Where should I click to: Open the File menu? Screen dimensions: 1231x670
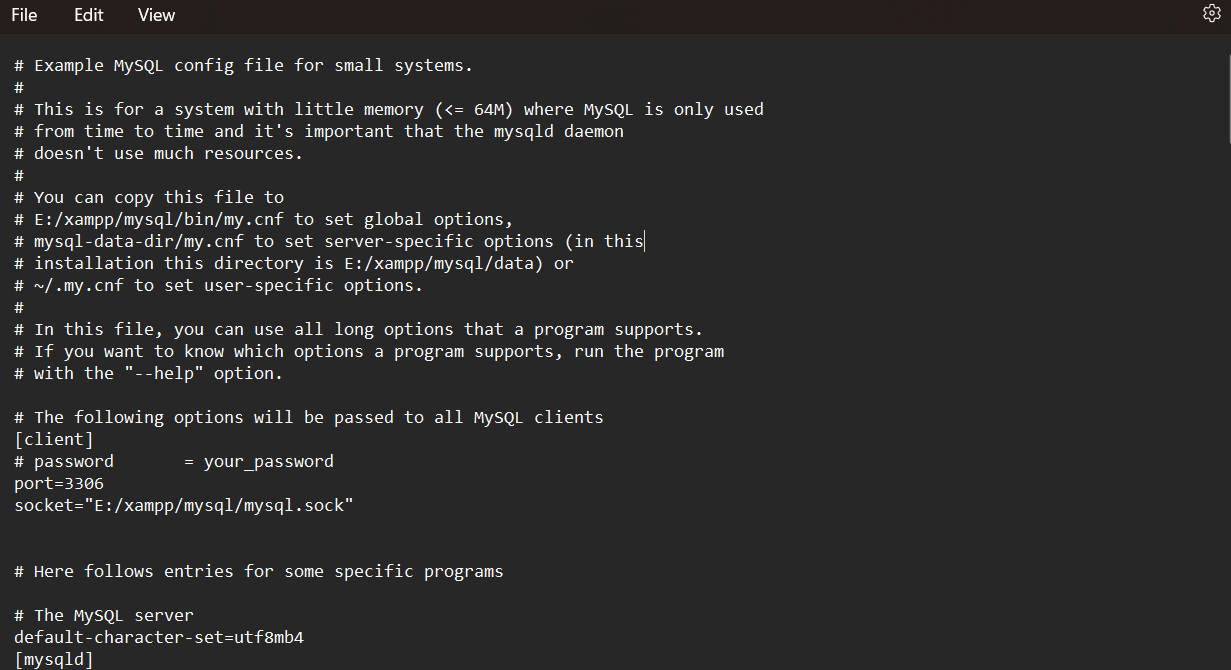click(x=24, y=15)
